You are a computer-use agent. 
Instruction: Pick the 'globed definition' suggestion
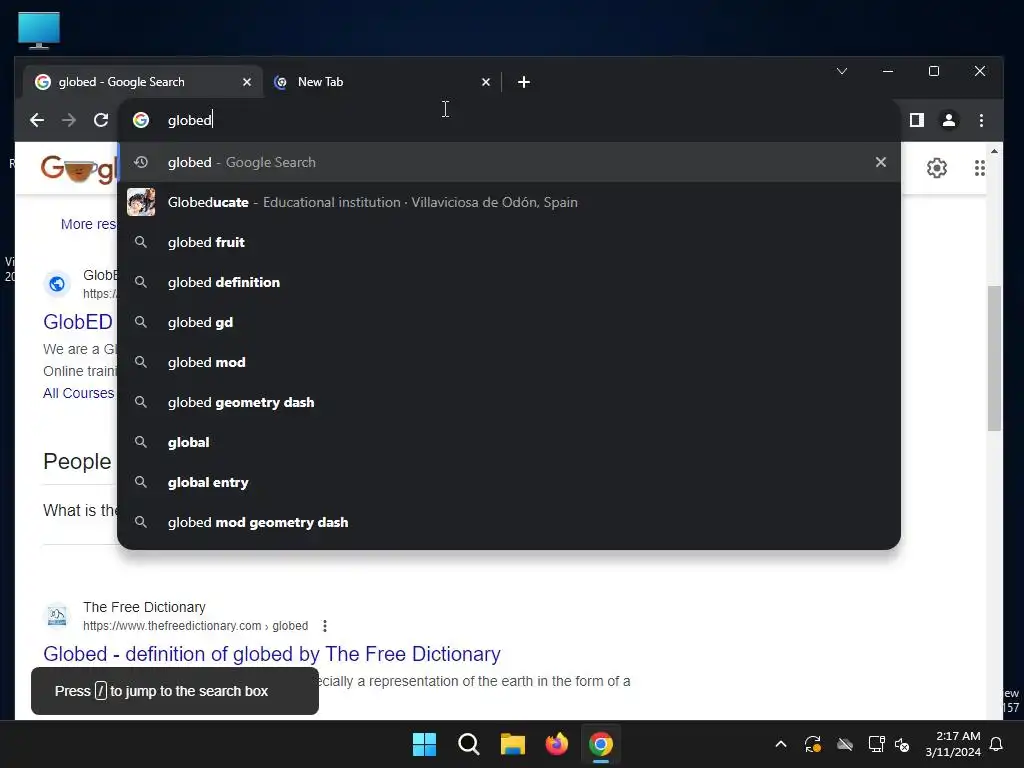pyautogui.click(x=509, y=282)
